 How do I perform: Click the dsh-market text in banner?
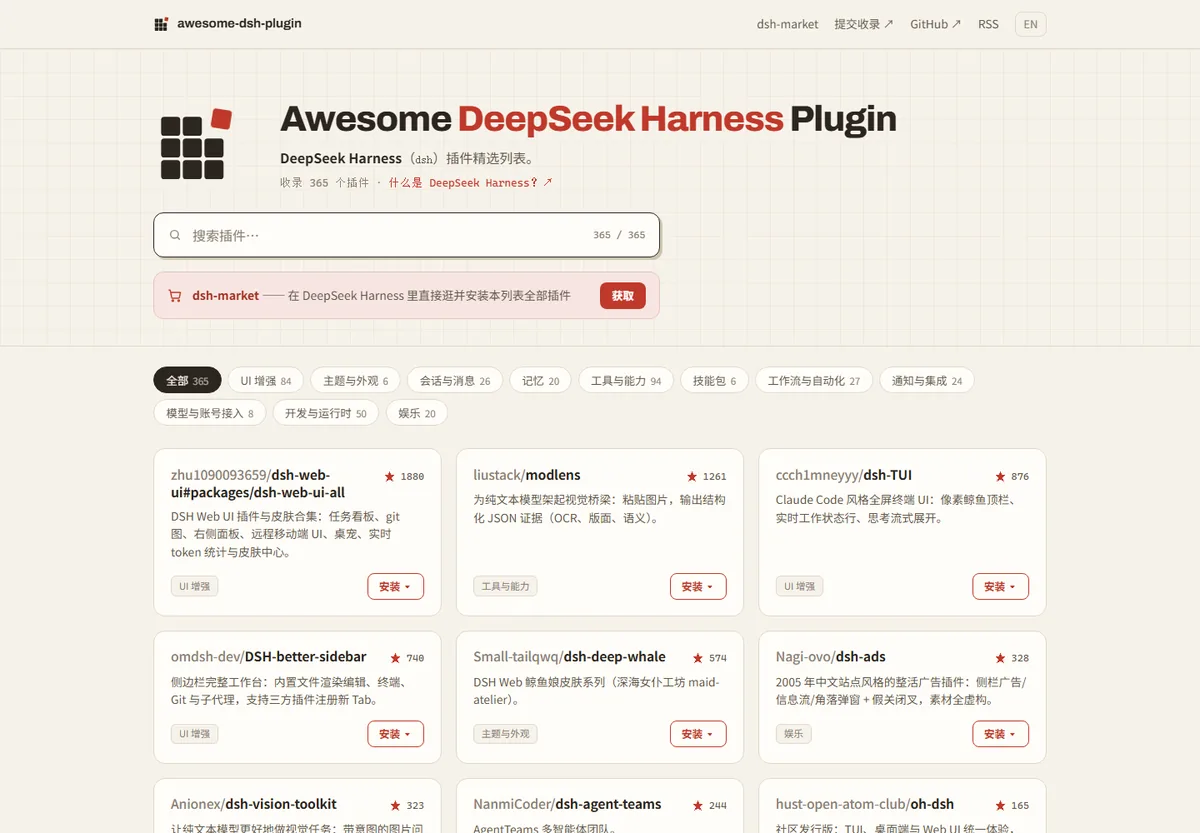(226, 296)
